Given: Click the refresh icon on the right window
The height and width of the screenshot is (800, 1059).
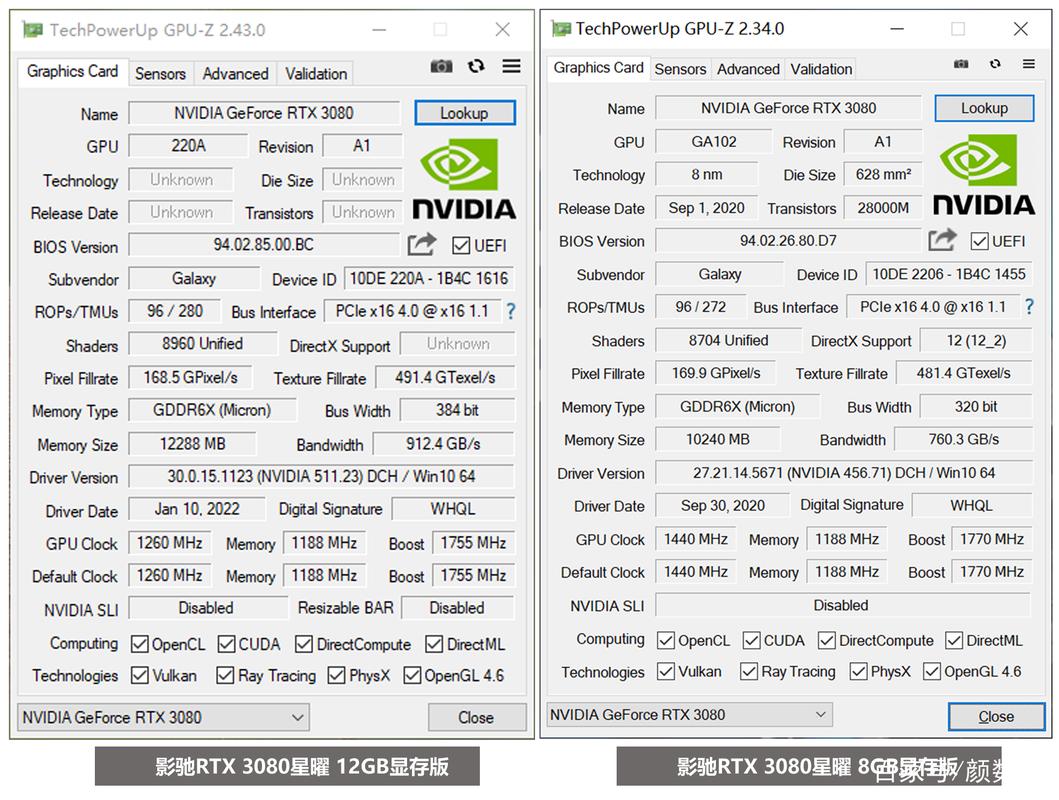Looking at the screenshot, I should point(994,62).
